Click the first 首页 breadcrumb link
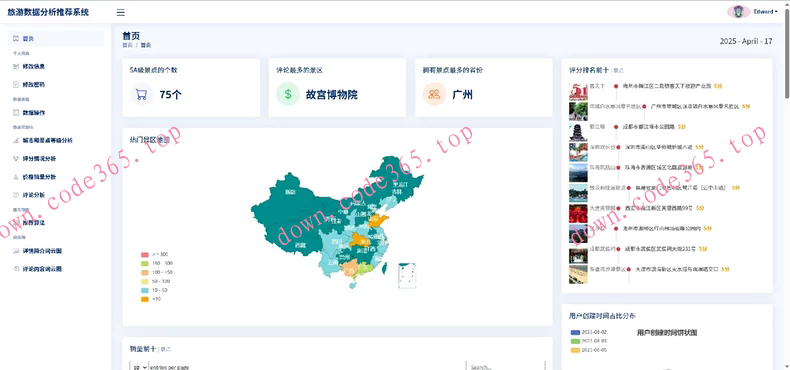The width and height of the screenshot is (790, 370). (x=127, y=45)
